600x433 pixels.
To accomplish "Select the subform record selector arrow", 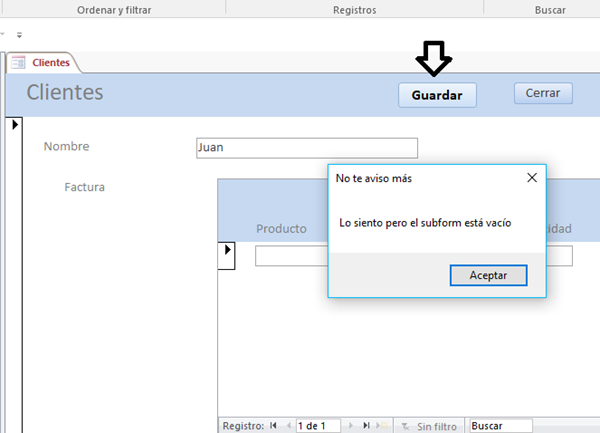I will tap(227, 250).
